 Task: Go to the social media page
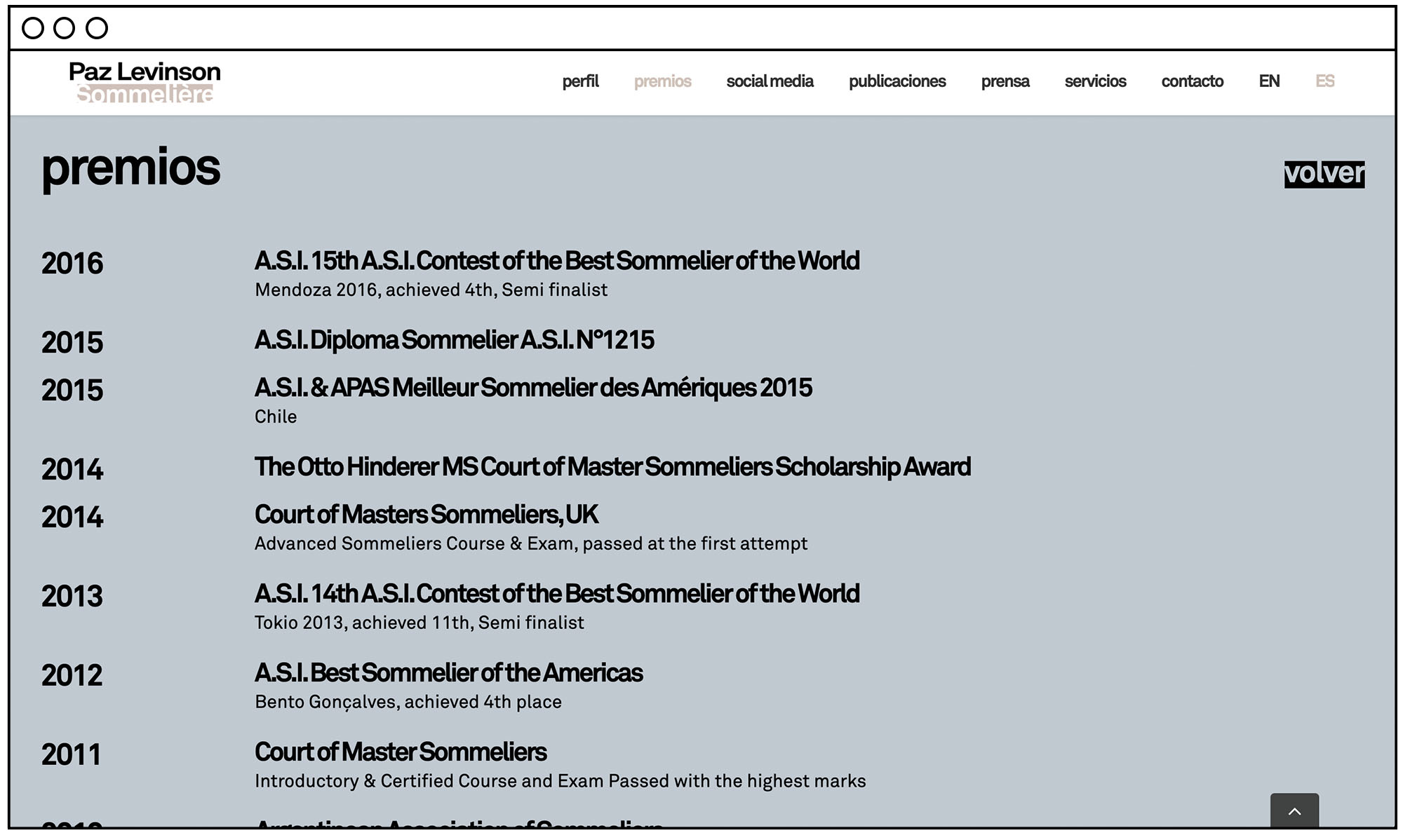pyautogui.click(x=770, y=81)
